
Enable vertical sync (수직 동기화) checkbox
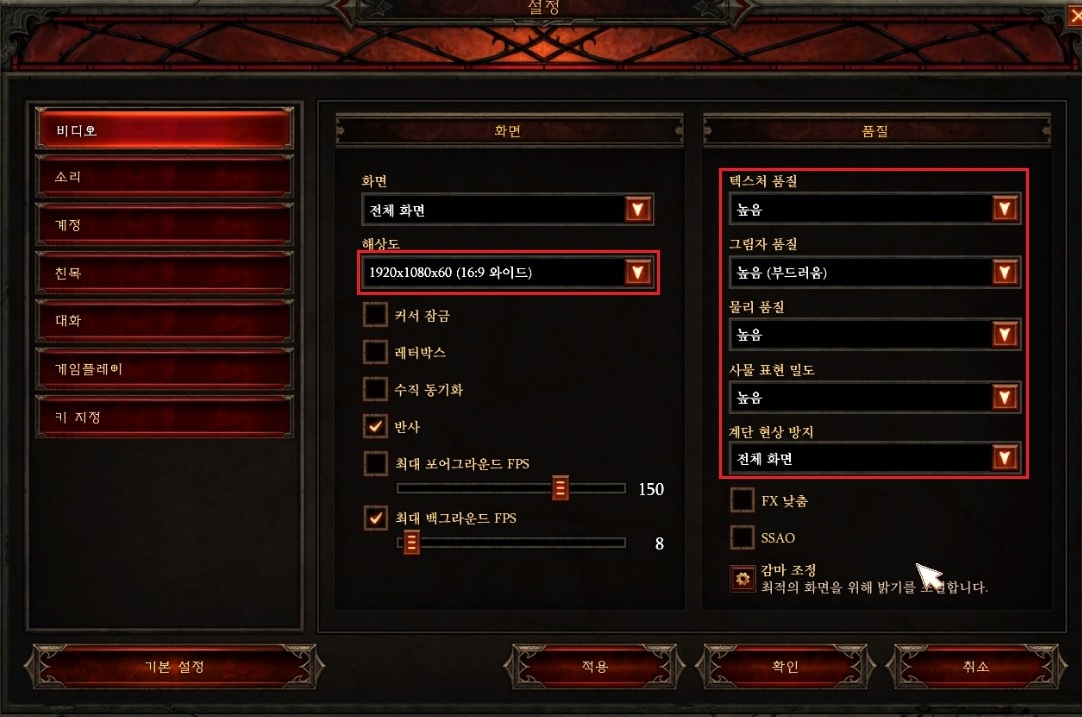coord(375,389)
